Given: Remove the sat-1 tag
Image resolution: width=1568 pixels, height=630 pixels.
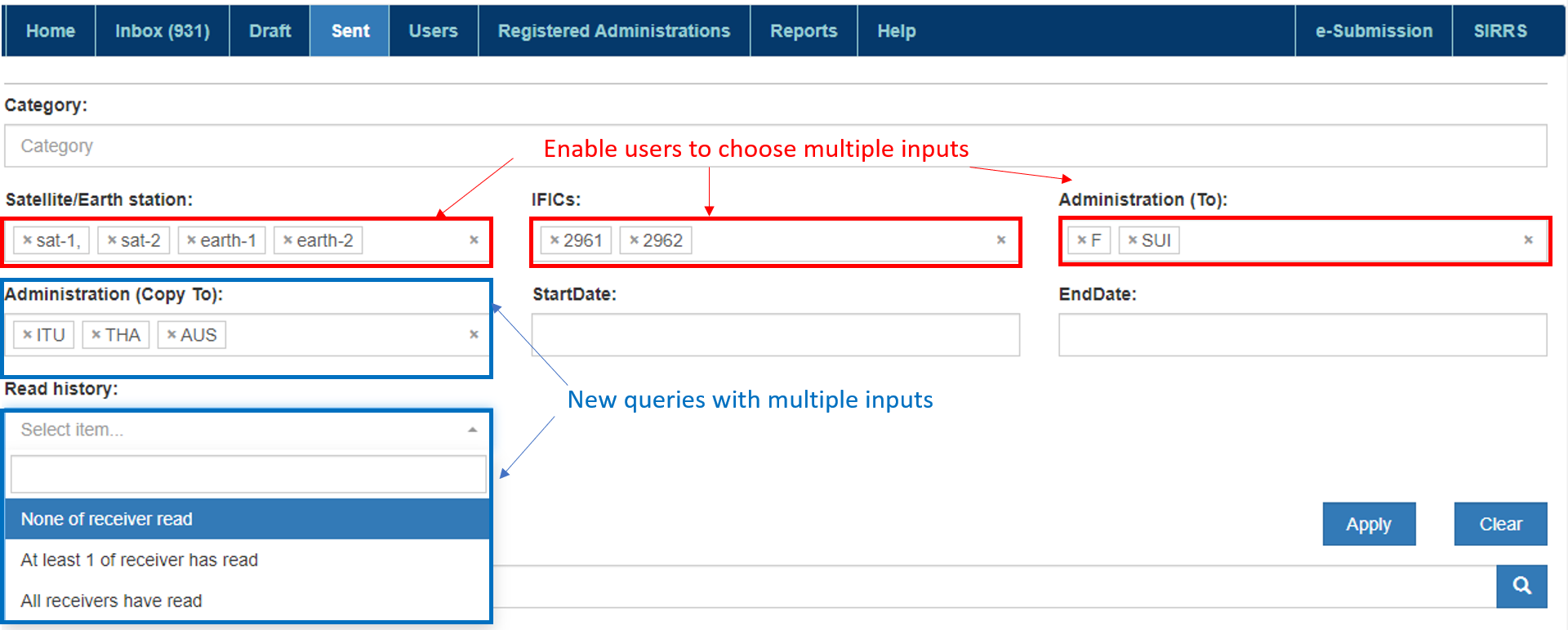Looking at the screenshot, I should point(28,240).
